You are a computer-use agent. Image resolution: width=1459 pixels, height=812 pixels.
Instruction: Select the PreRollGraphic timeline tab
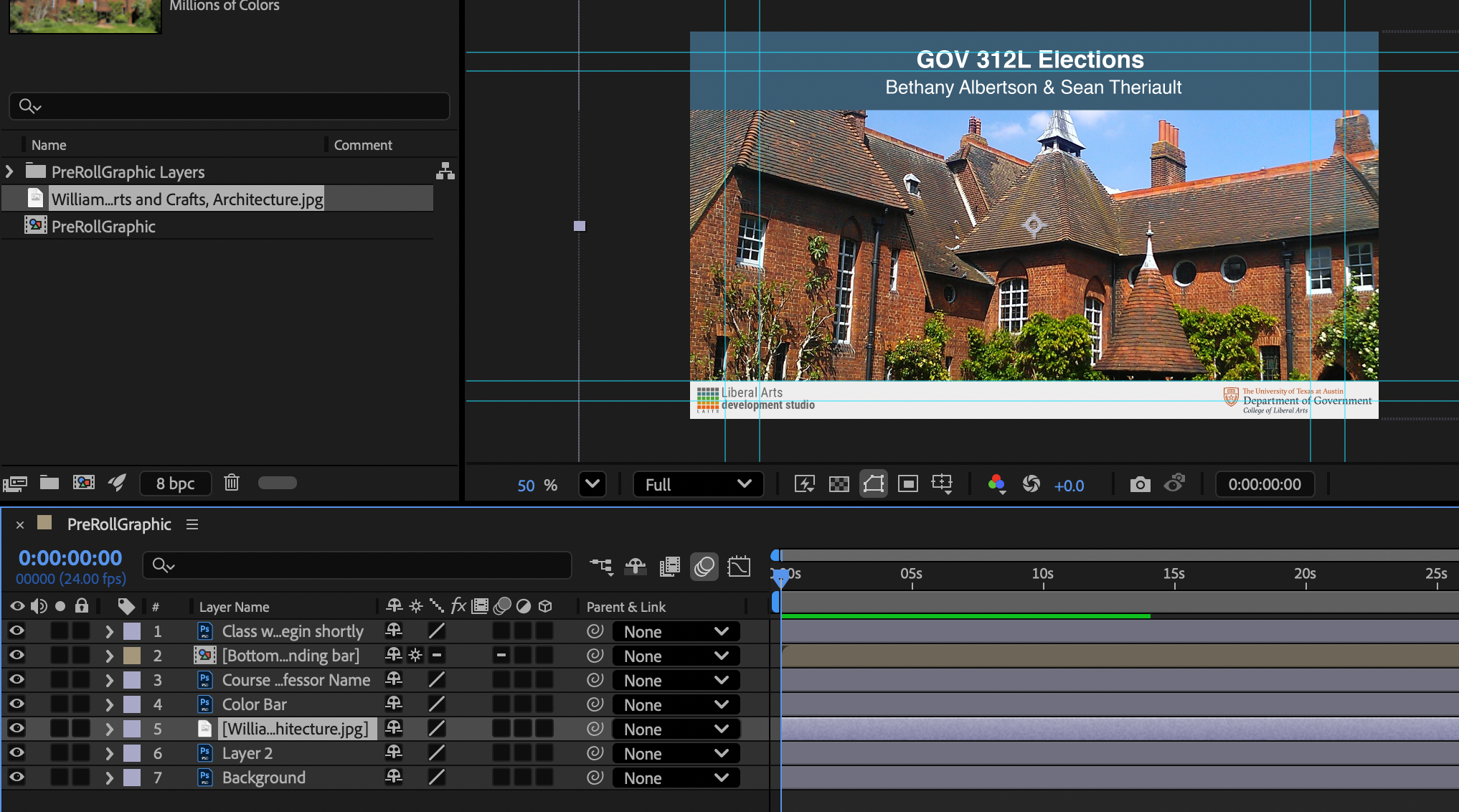tap(119, 524)
